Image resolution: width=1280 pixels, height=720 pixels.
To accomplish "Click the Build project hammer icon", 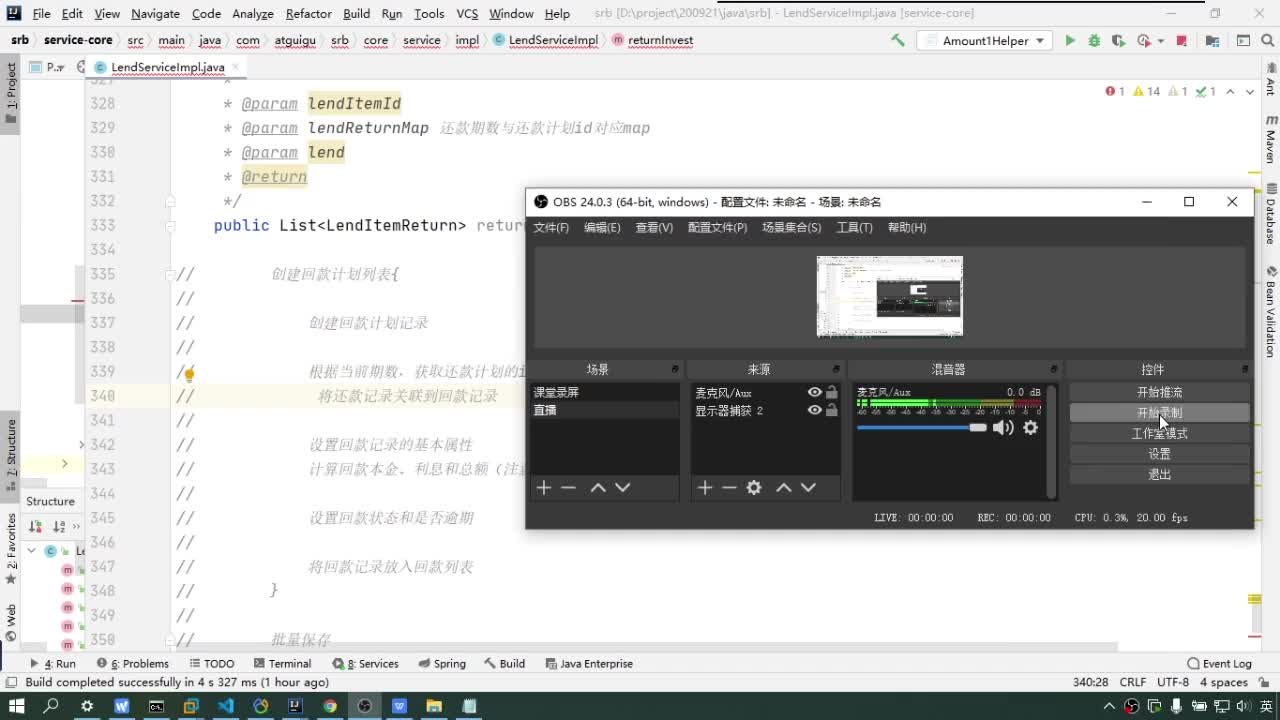I will pos(898,41).
